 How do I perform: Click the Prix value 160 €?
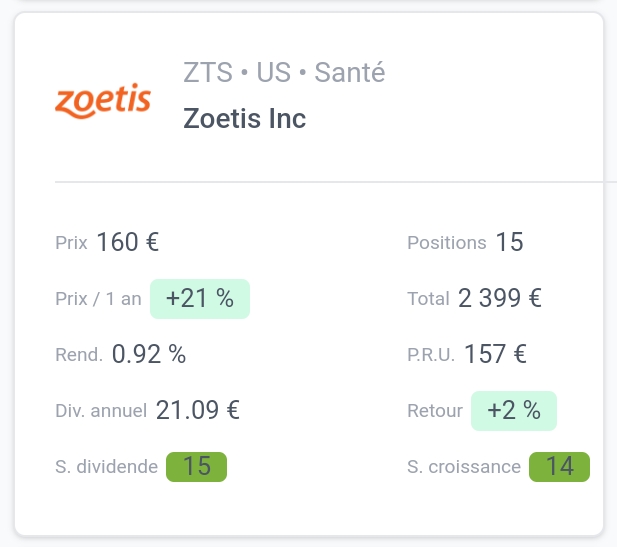tap(127, 242)
